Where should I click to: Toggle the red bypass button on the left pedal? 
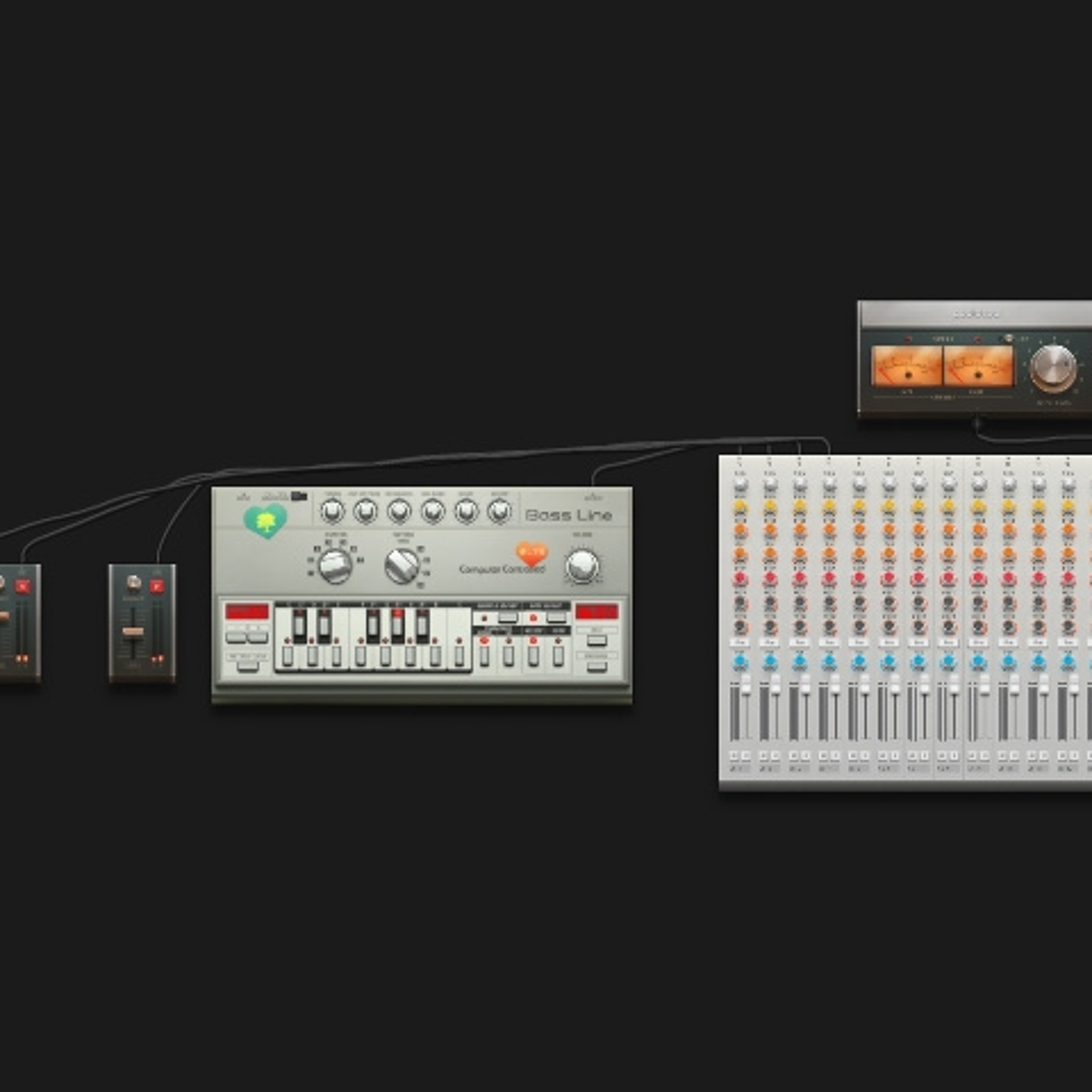click(23, 586)
